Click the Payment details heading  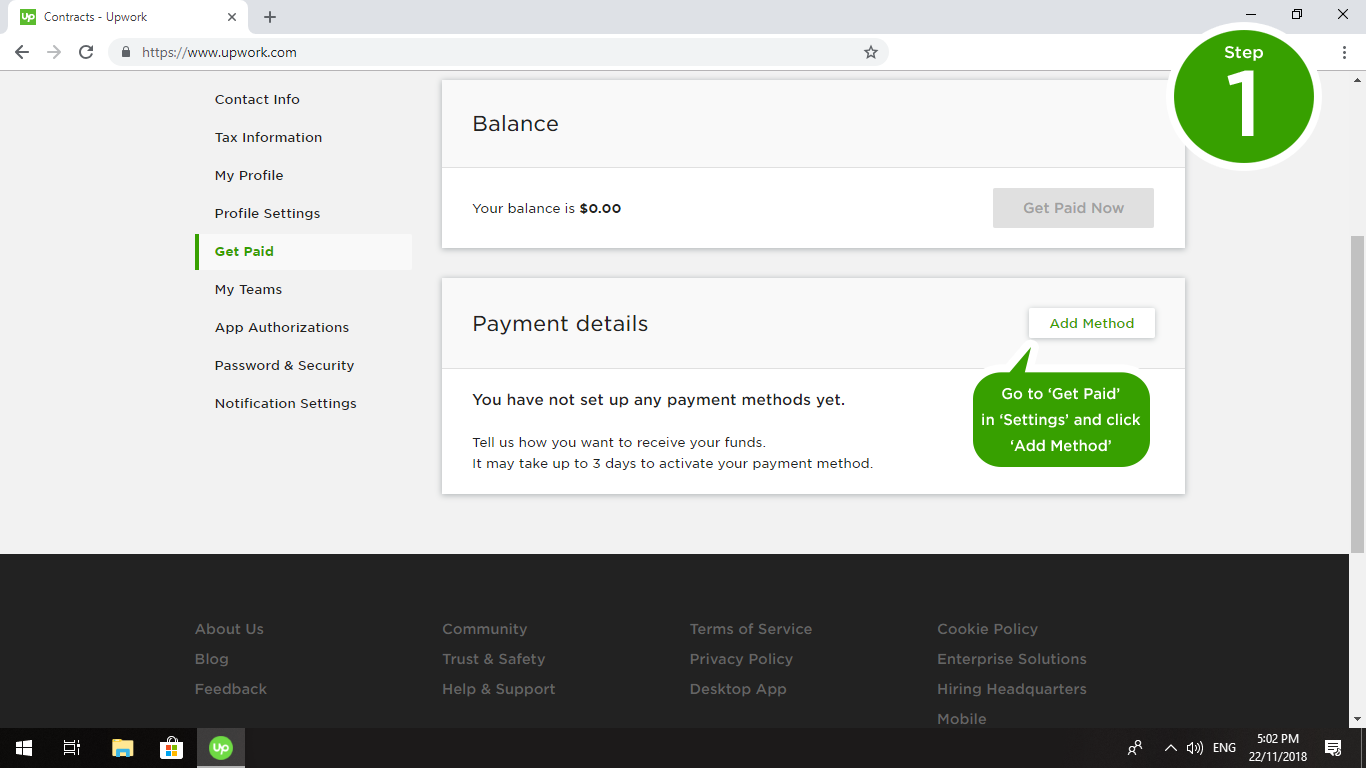(560, 324)
